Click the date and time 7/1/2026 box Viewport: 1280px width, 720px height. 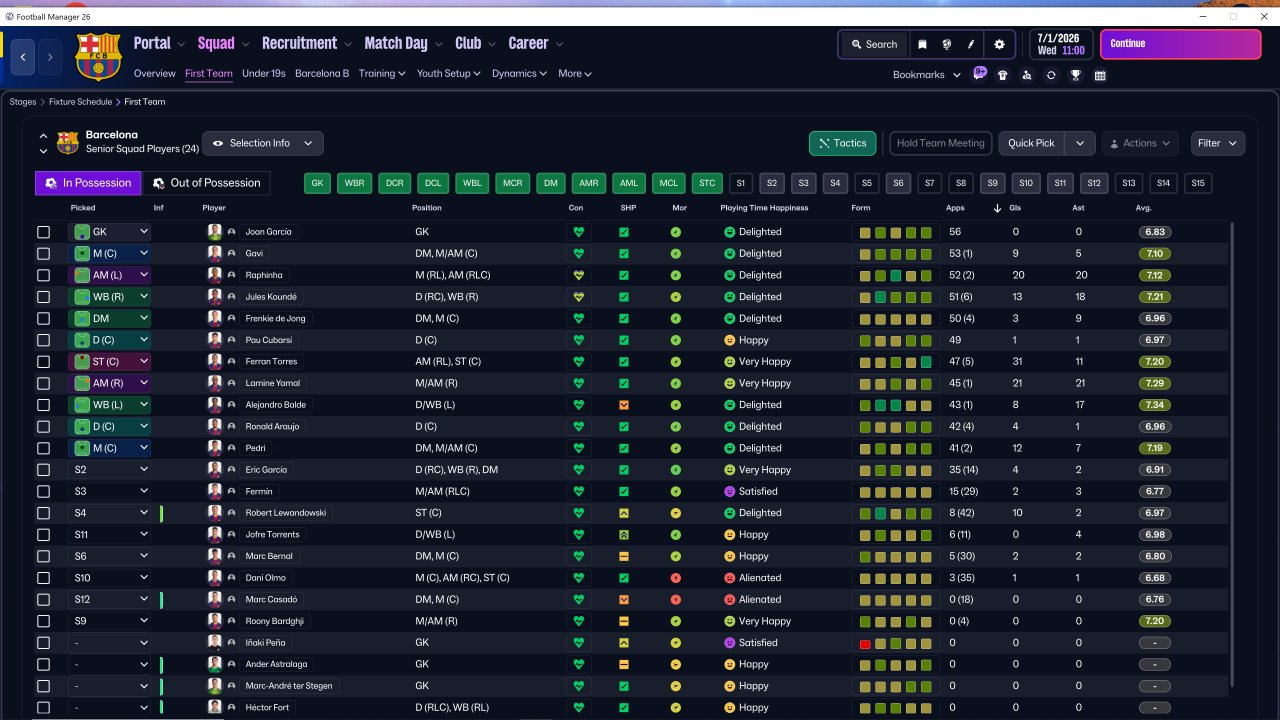[1060, 44]
